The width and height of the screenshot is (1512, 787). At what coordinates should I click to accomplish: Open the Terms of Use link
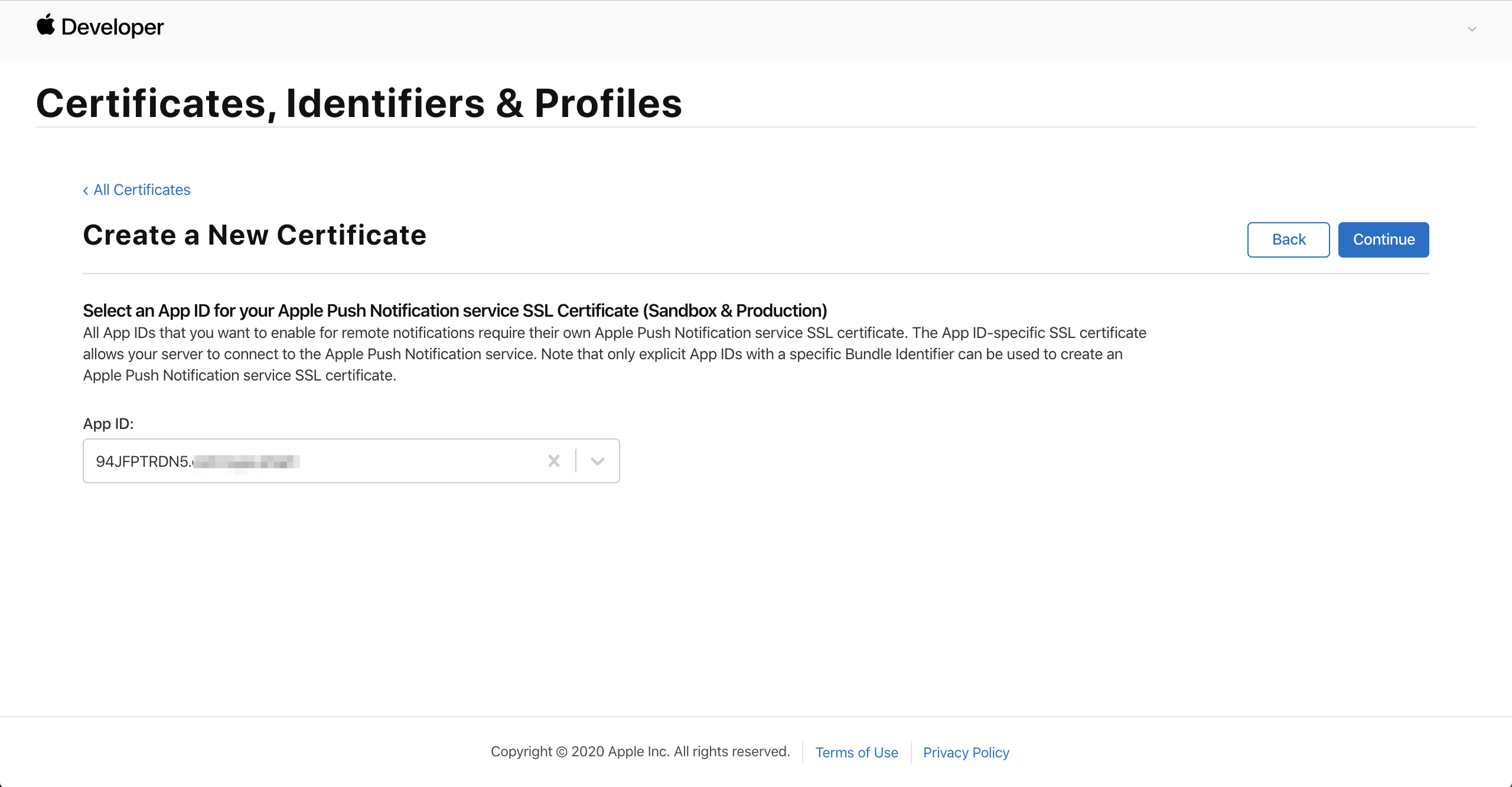[x=856, y=752]
